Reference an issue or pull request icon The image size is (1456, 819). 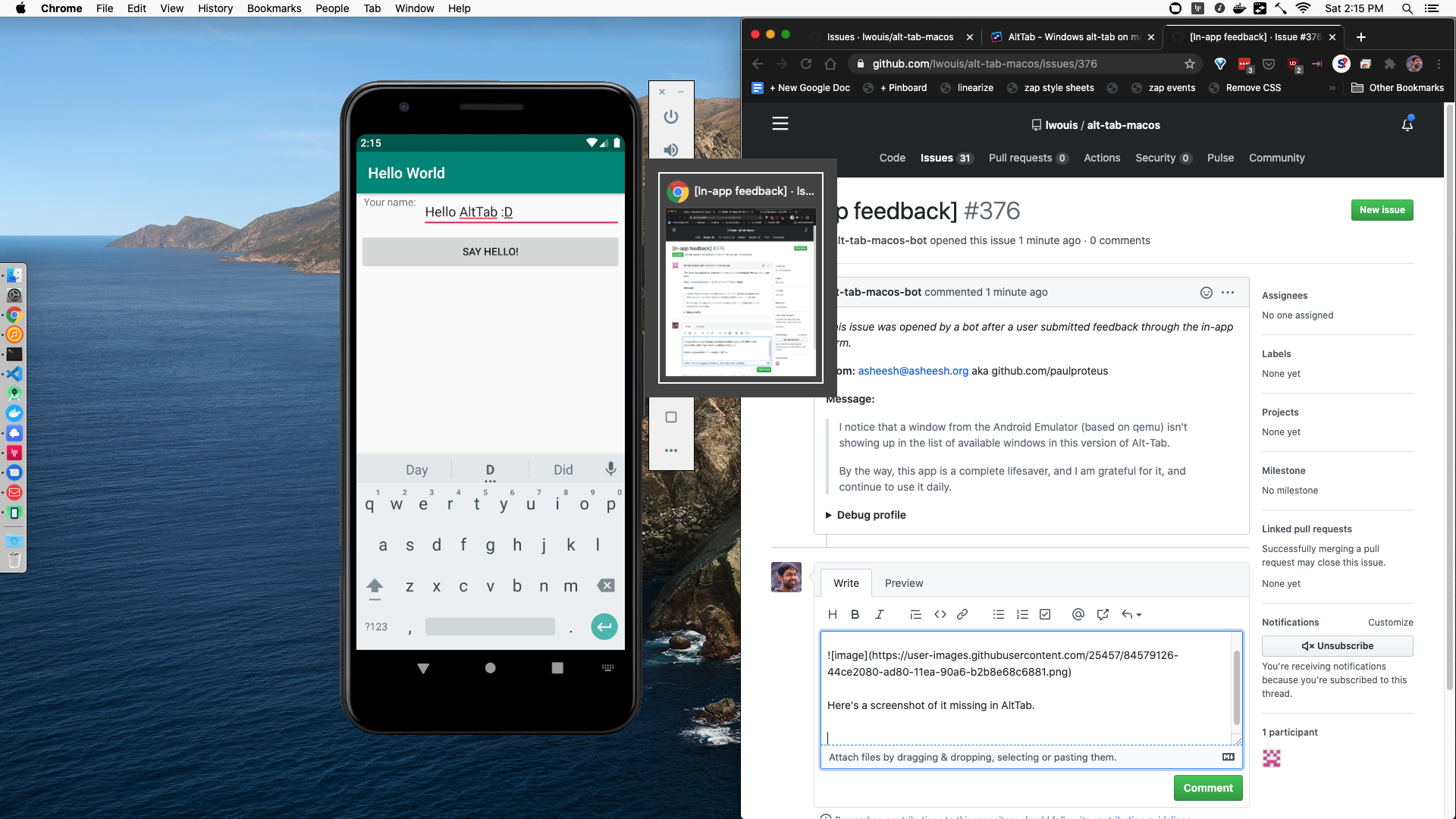pos(1103,614)
